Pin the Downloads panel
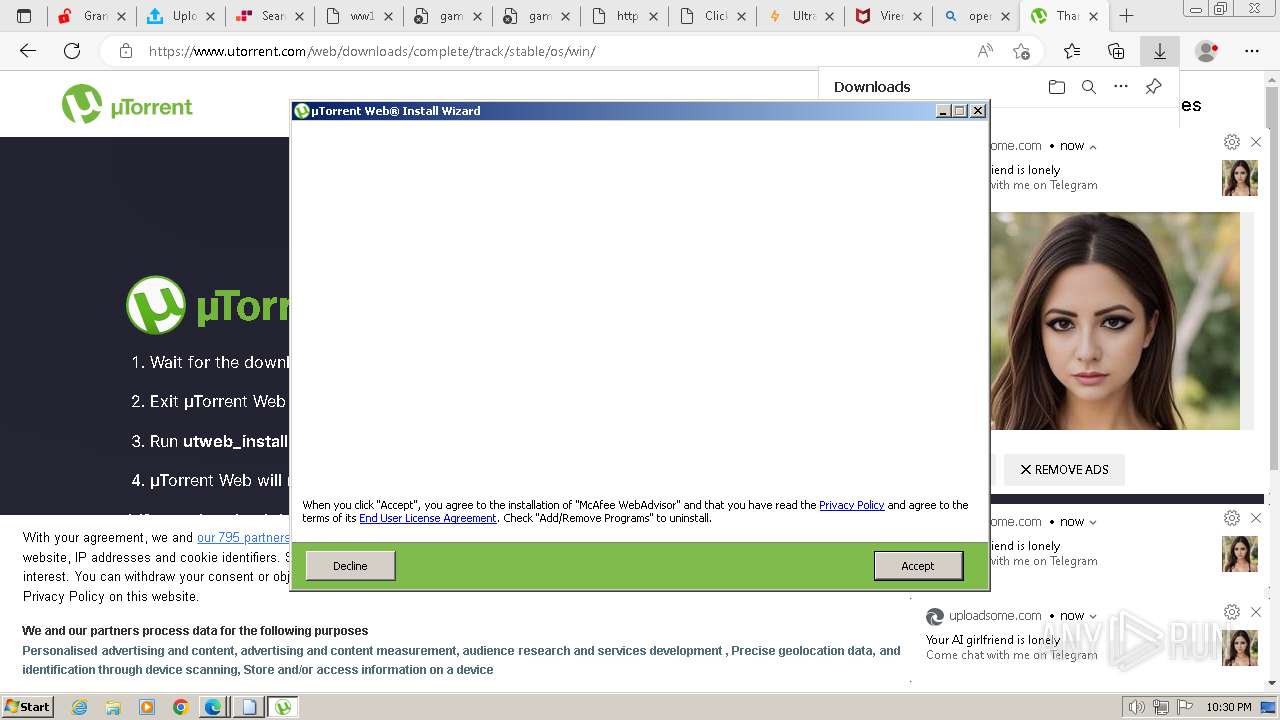 tap(1153, 87)
